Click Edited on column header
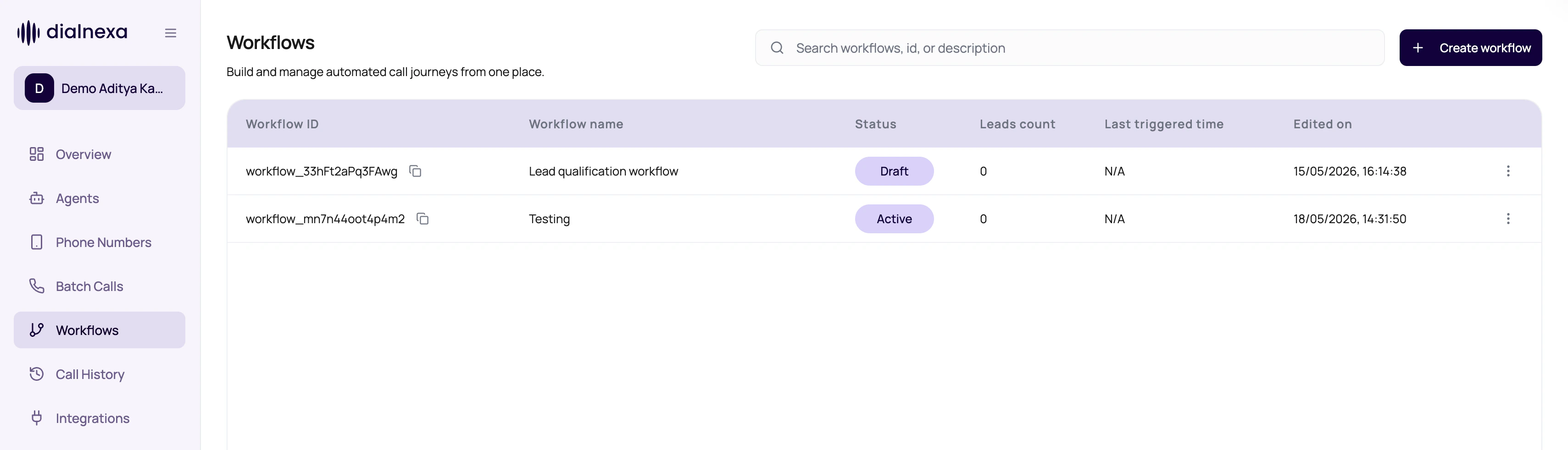 [1322, 124]
